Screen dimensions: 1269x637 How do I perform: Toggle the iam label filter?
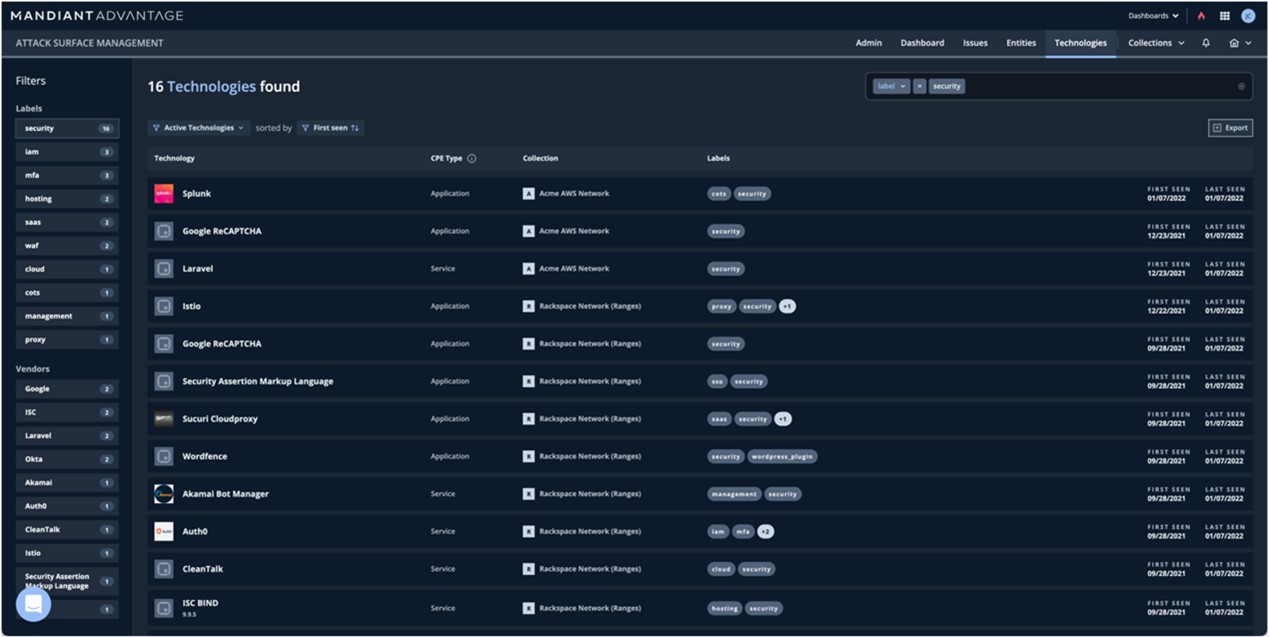(x=66, y=152)
